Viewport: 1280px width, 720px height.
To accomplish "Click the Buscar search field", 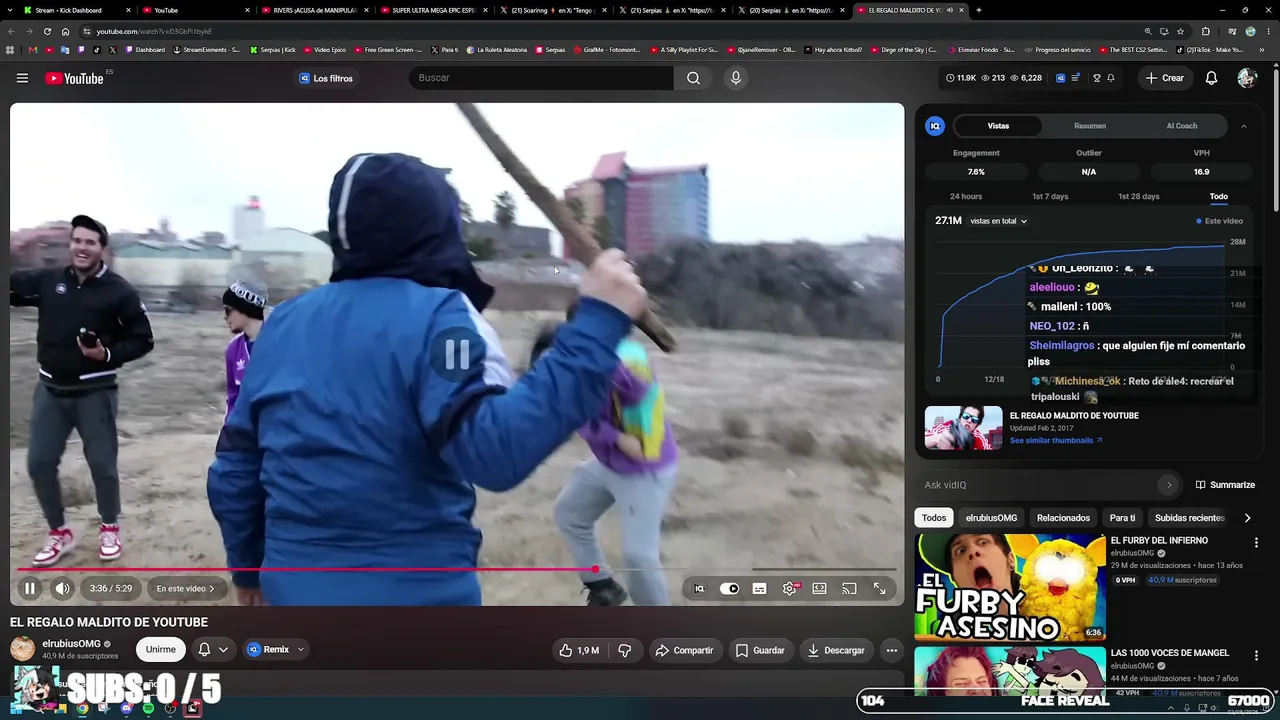I will click(x=541, y=78).
